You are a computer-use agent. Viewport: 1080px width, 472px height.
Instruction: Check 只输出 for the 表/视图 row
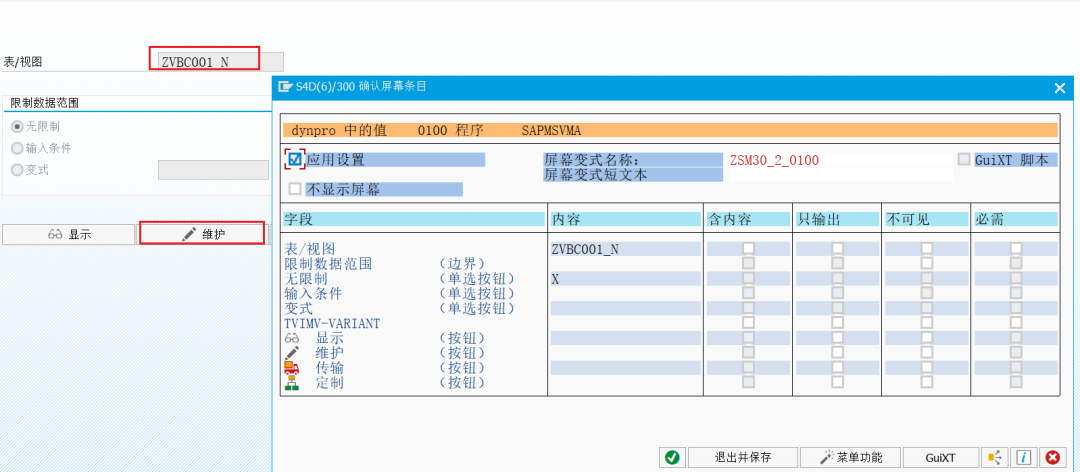838,248
